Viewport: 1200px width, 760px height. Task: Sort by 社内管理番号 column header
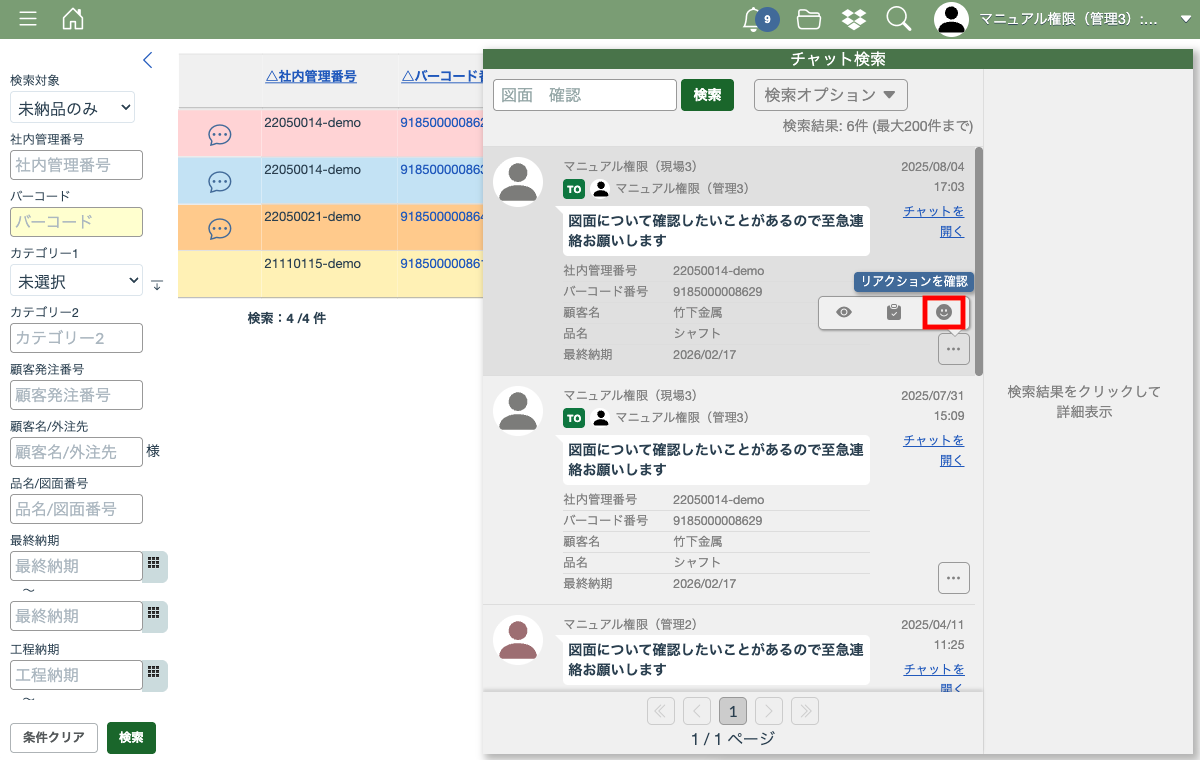click(x=311, y=76)
